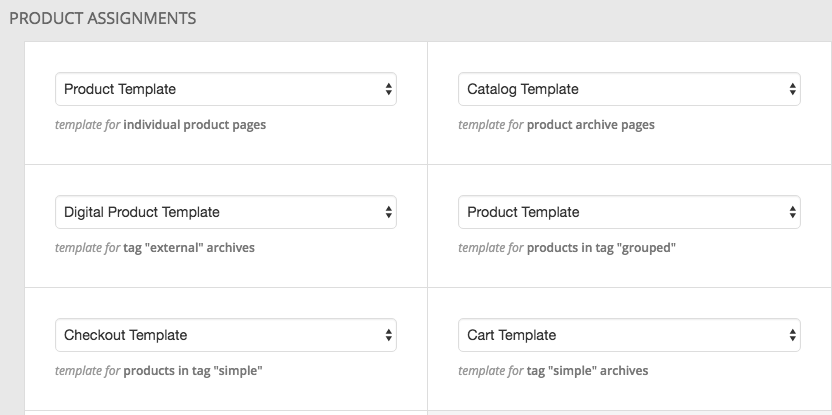Click up-down arrows on Catalog Template select
The width and height of the screenshot is (832, 415).
(792, 89)
